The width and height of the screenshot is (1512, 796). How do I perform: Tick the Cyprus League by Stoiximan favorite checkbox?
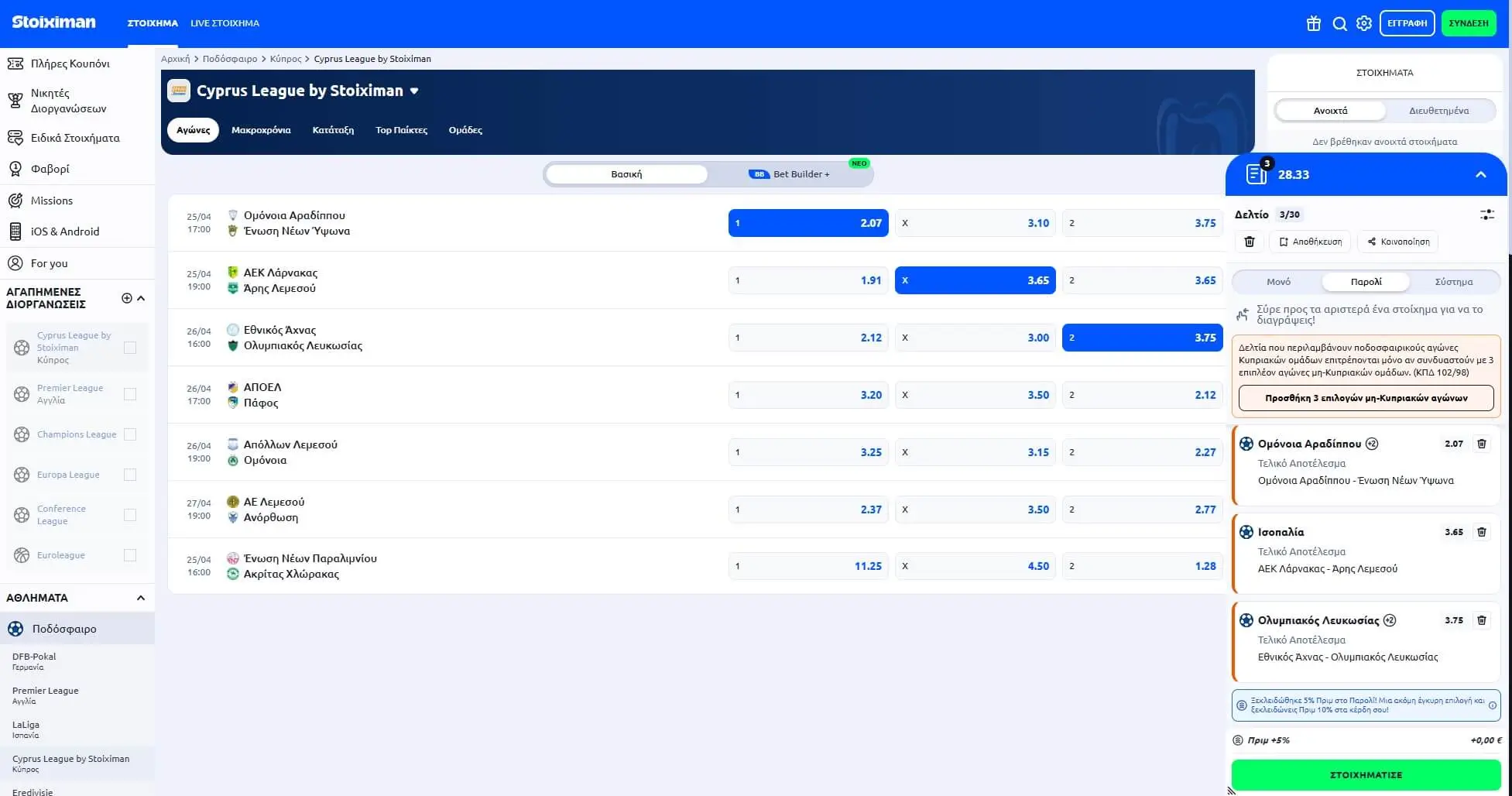click(130, 348)
